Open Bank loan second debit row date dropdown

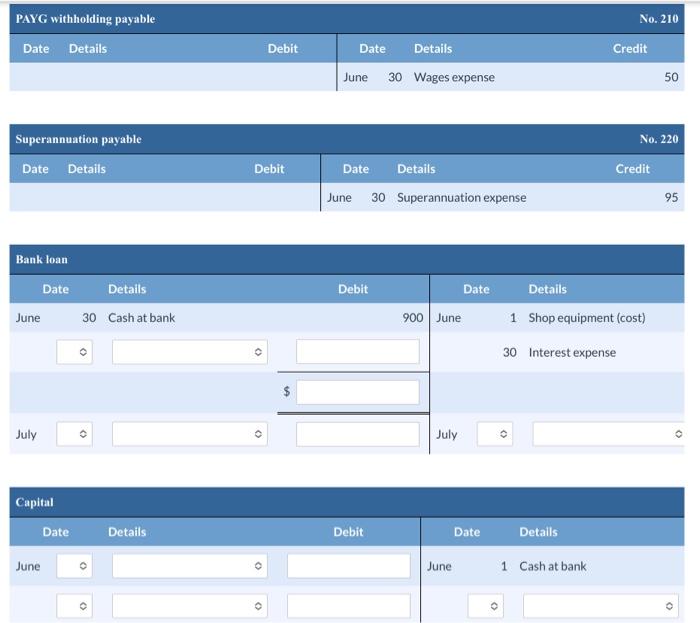tap(75, 352)
